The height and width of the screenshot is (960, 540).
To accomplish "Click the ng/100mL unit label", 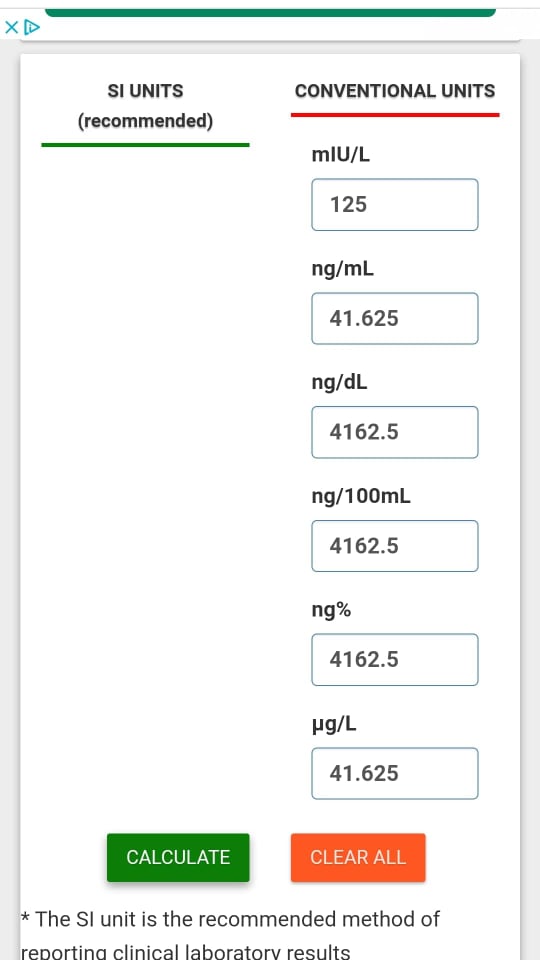I will click(361, 497).
